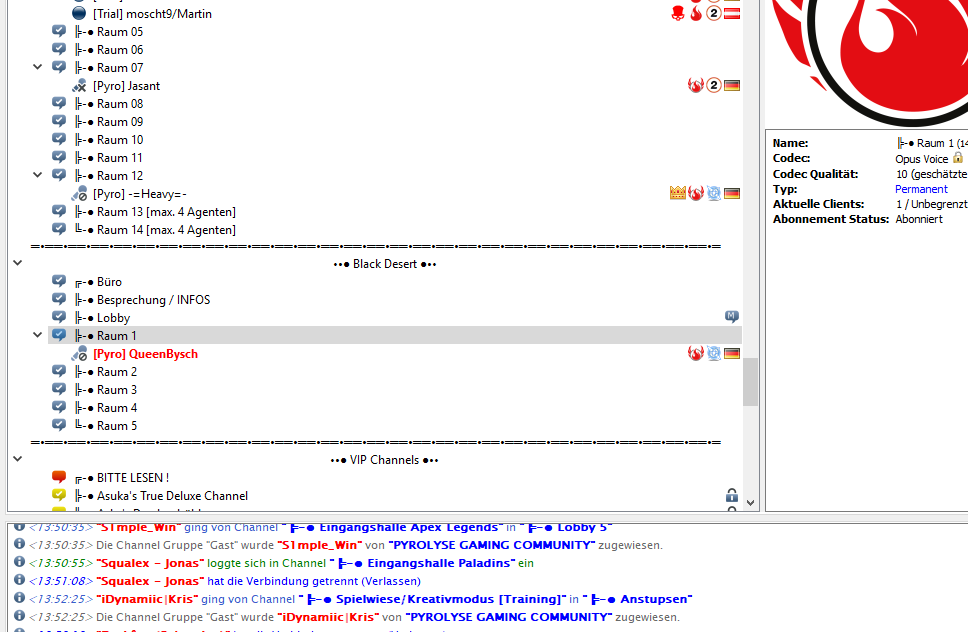
Task: Click the blue badge on the [Pyro] QueenBysch row
Action: [x=714, y=353]
